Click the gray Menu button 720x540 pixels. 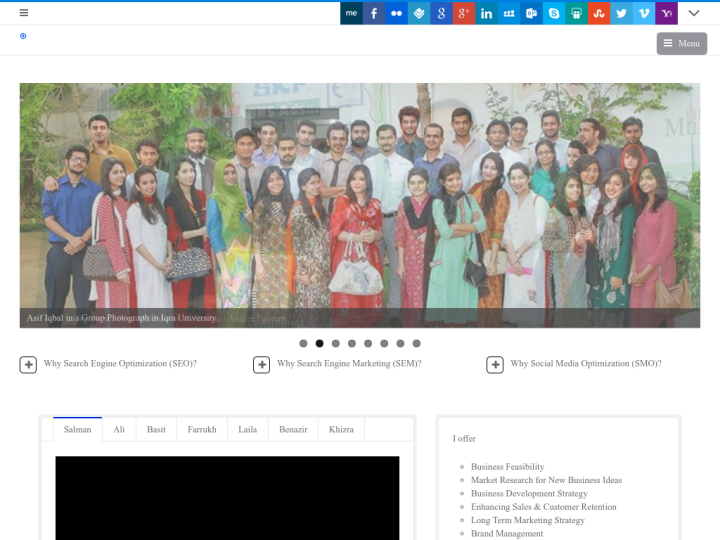click(x=681, y=43)
